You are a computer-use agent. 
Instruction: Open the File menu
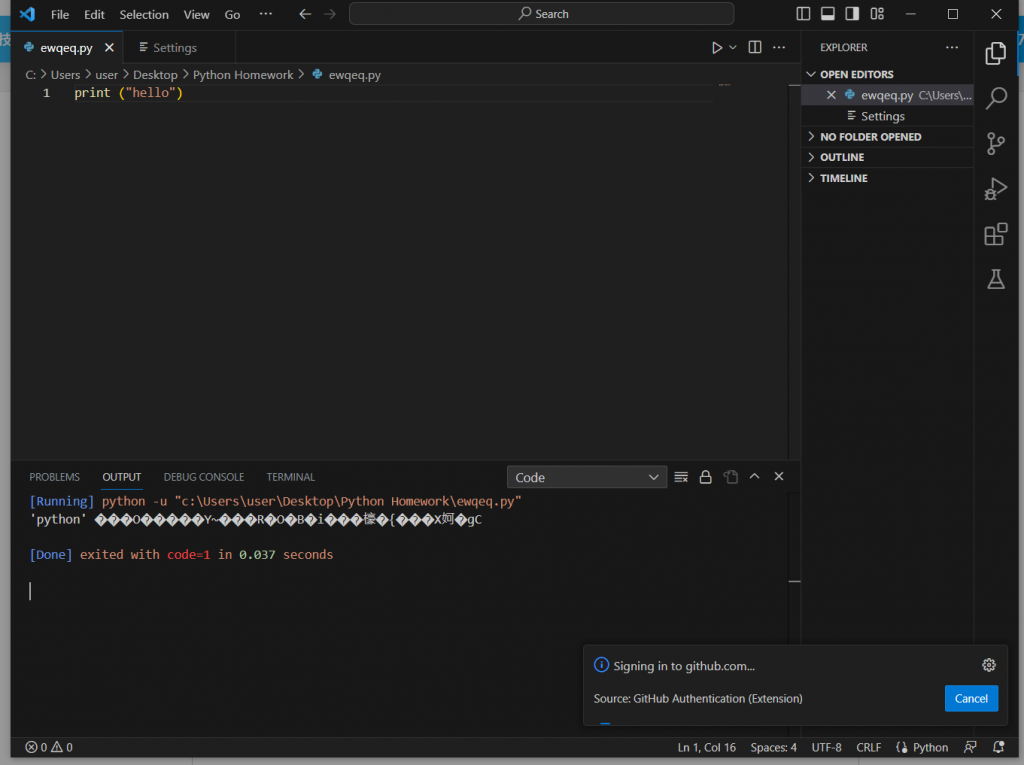pyautogui.click(x=60, y=14)
